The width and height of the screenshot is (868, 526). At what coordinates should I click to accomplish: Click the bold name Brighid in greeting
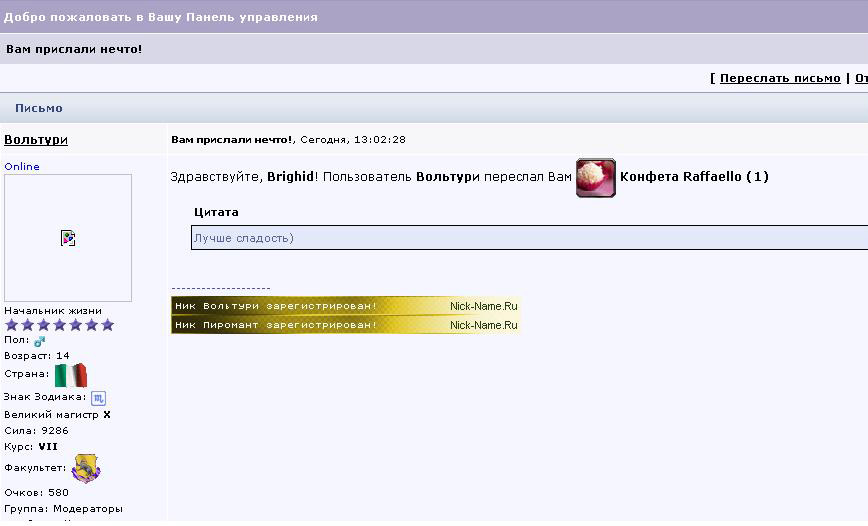[x=291, y=177]
